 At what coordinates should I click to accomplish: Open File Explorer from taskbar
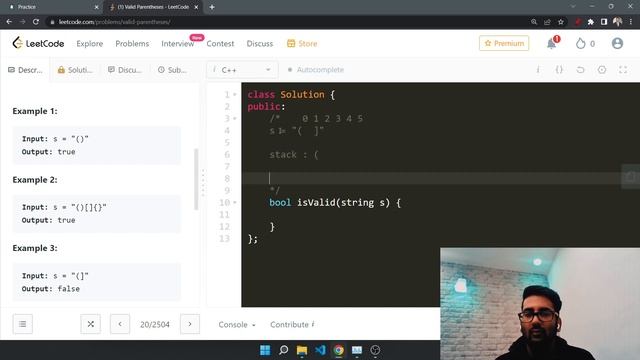pyautogui.click(x=302, y=350)
